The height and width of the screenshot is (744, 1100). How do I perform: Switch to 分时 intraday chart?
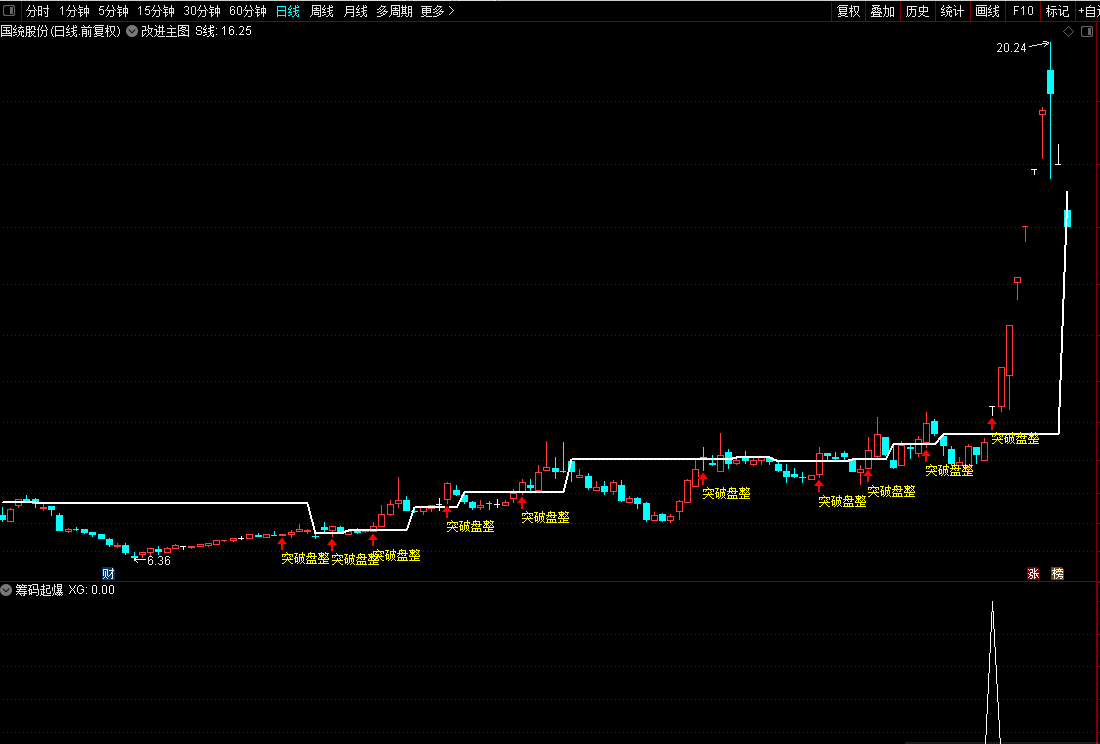tap(38, 11)
